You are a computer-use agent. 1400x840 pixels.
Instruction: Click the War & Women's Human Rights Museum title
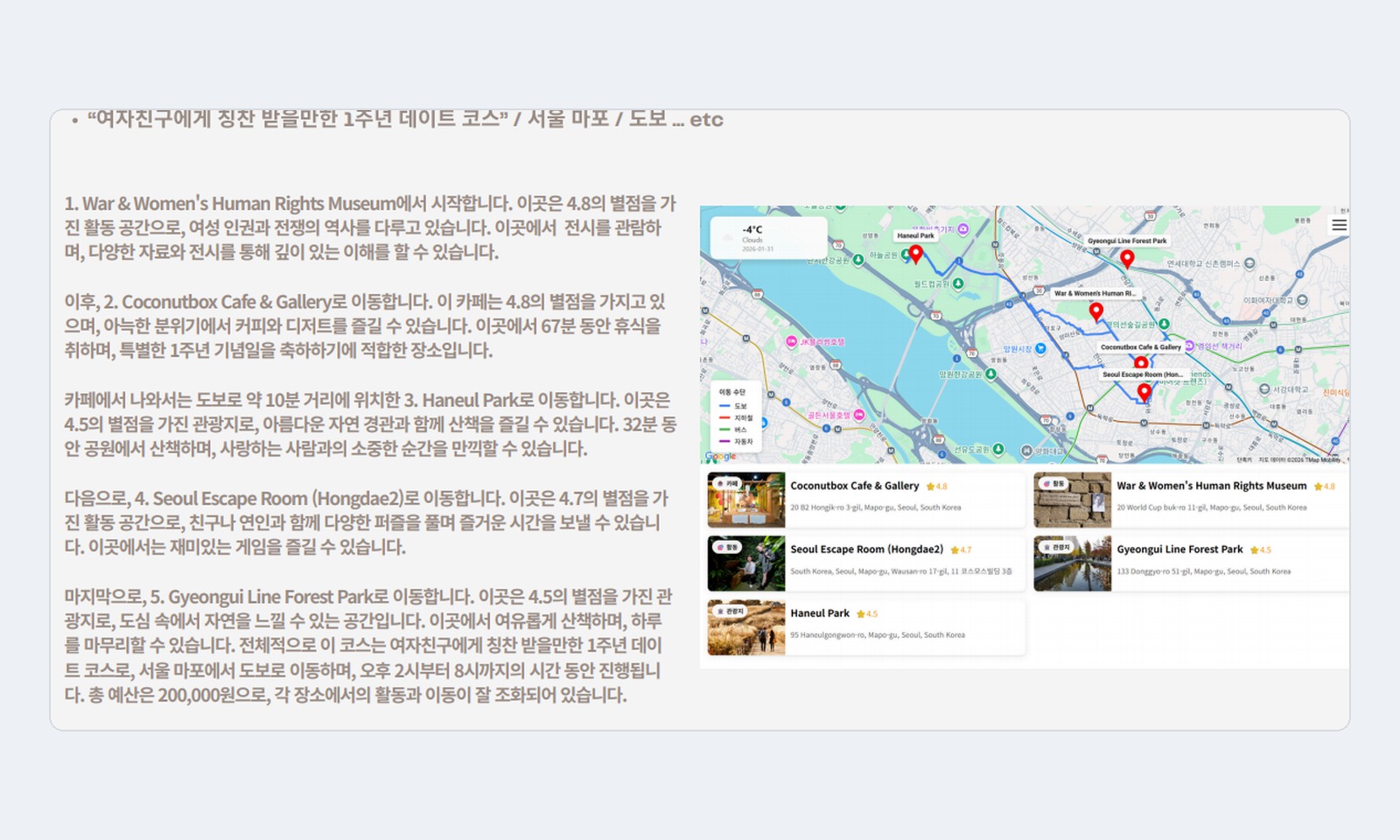point(1212,486)
